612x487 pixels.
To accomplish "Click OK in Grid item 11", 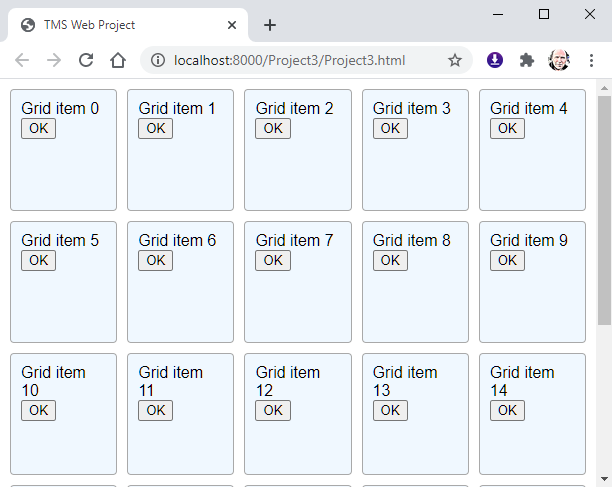I will [155, 411].
